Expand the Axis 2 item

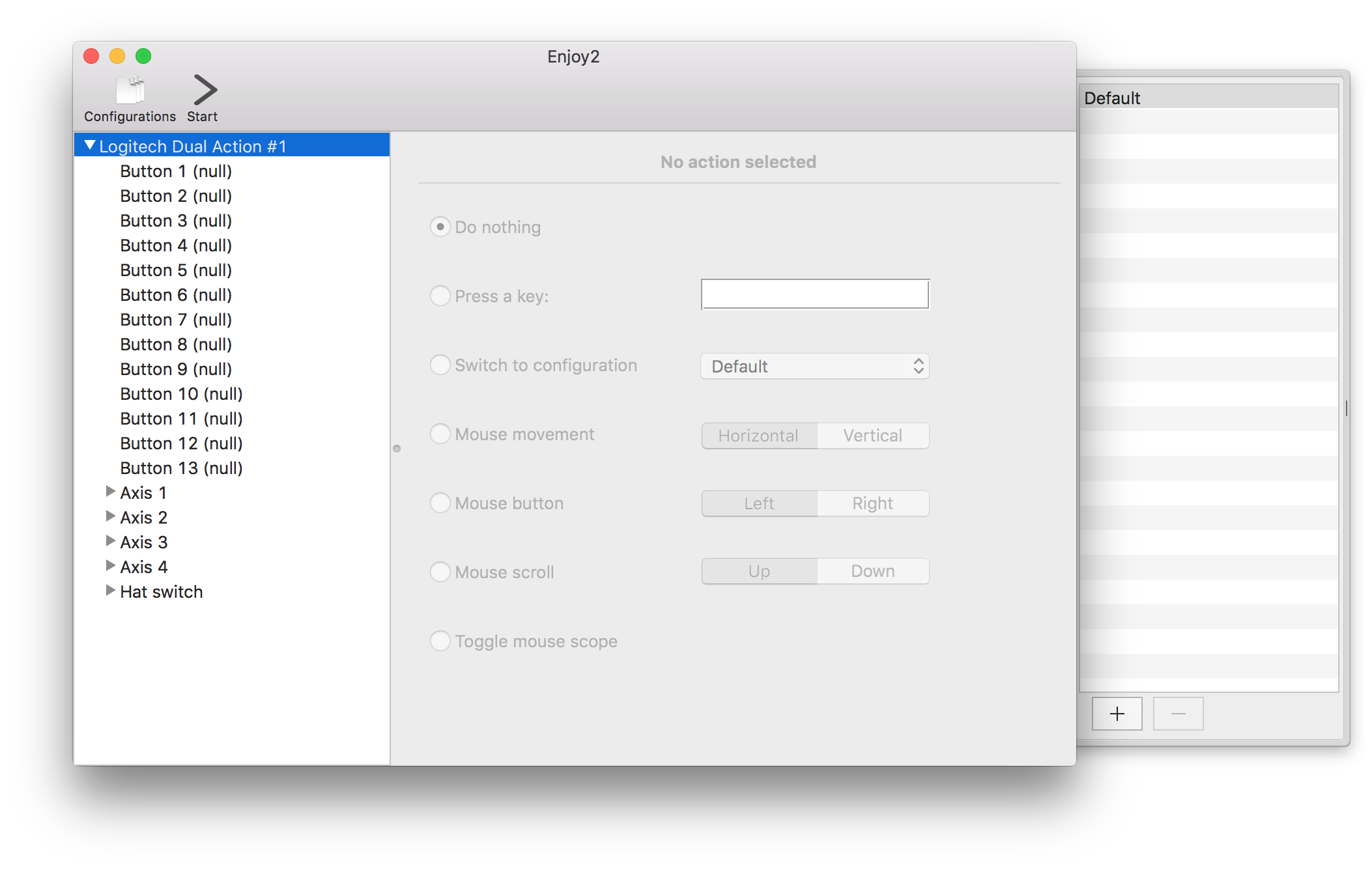(110, 516)
